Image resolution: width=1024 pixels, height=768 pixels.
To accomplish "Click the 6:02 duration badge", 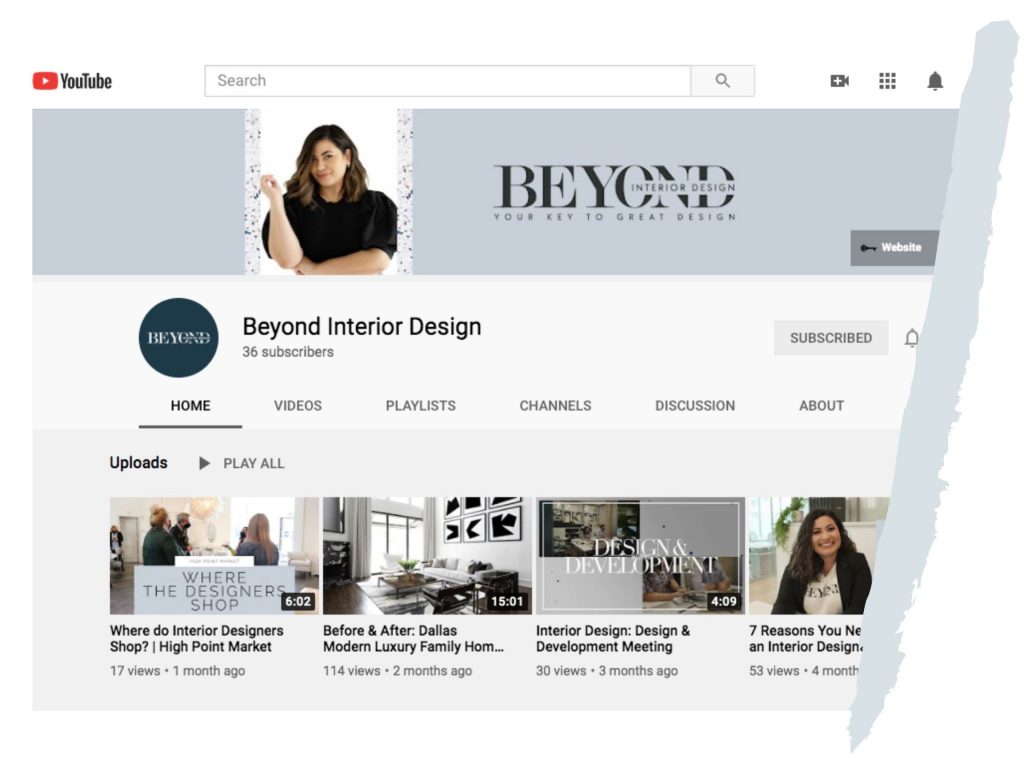I will click(x=298, y=601).
